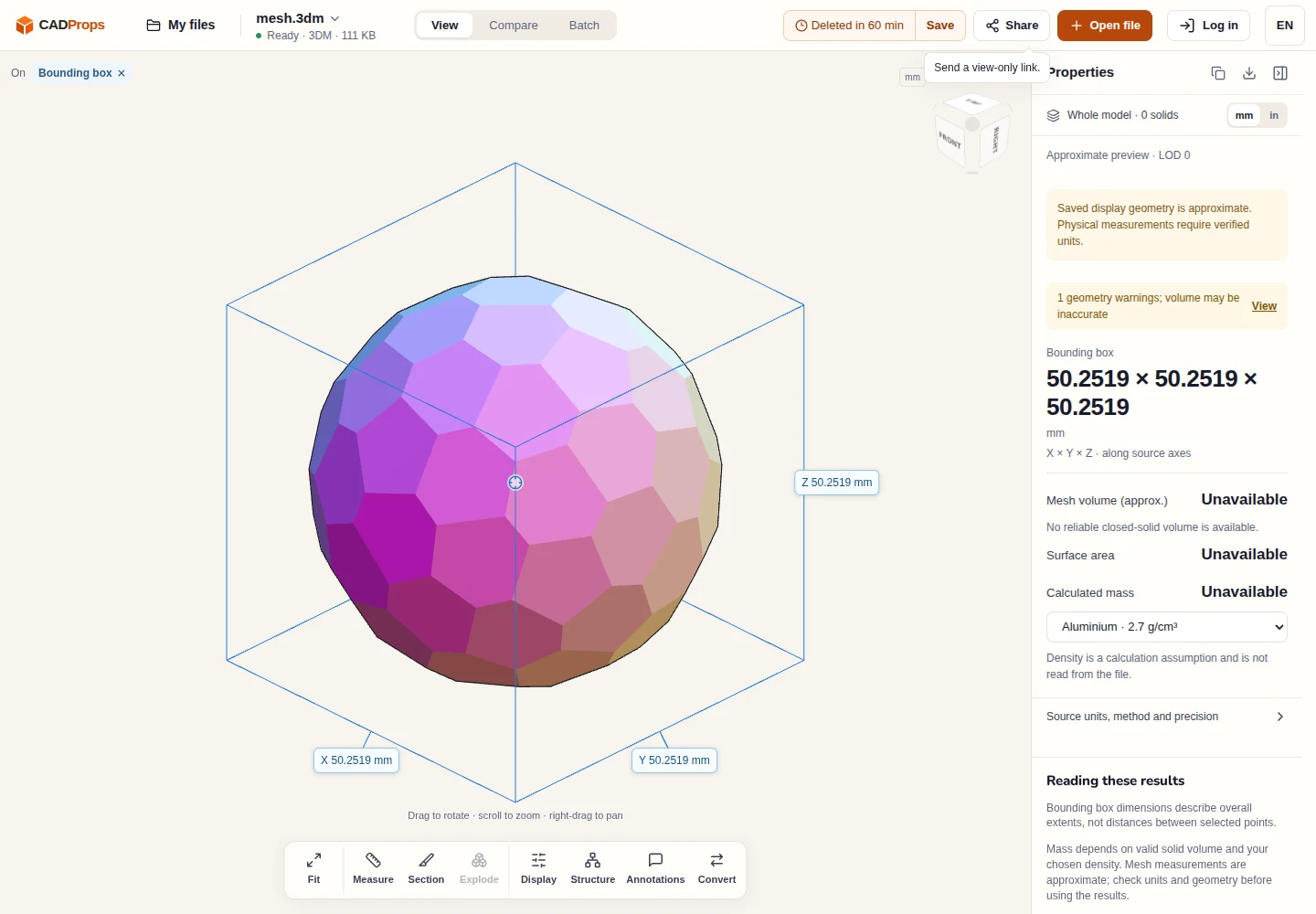Click the Open file button

click(x=1105, y=26)
